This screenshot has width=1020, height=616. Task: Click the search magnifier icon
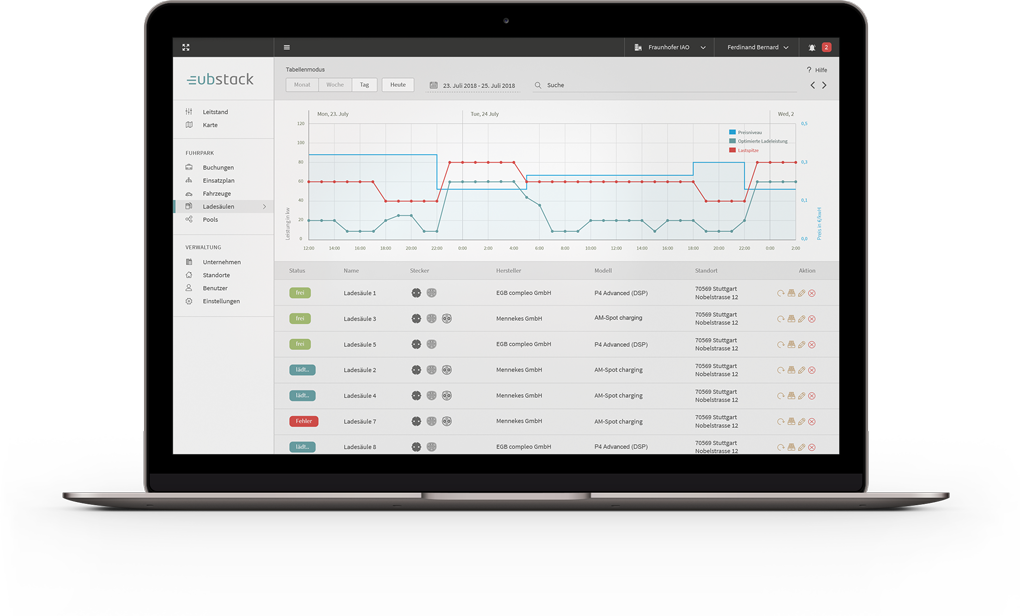click(538, 85)
